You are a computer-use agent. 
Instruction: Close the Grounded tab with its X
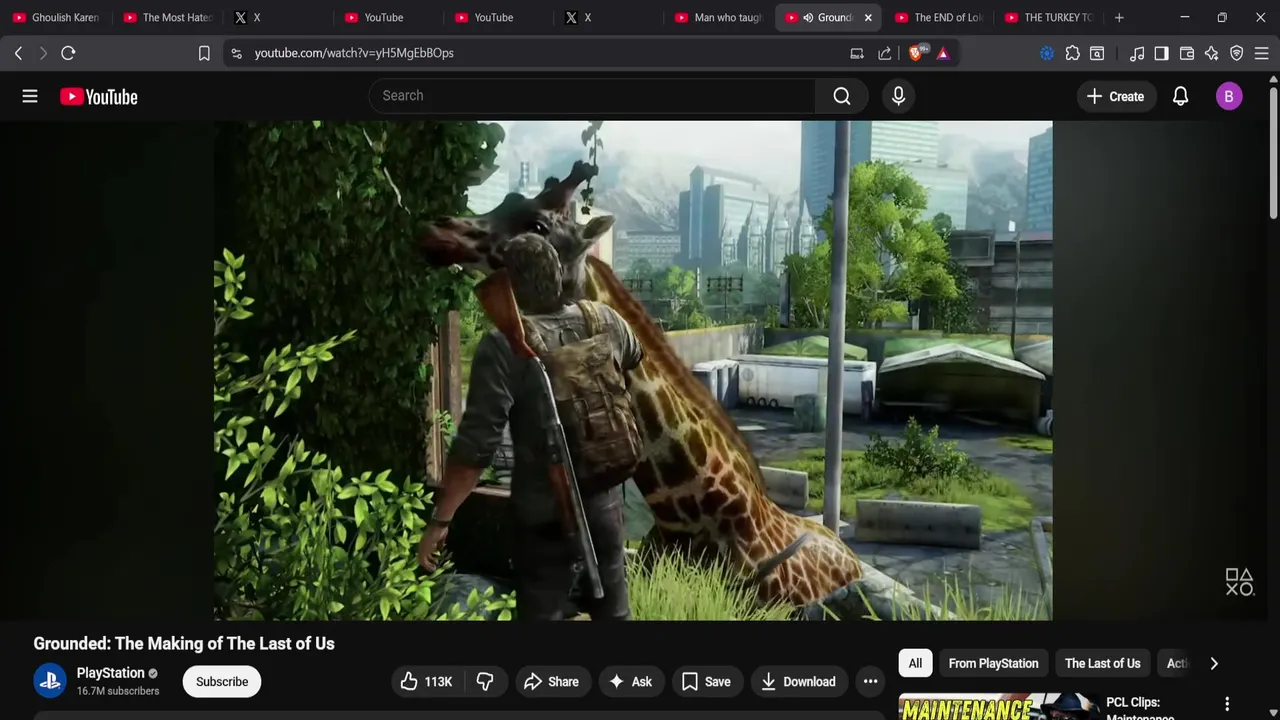pos(868,18)
